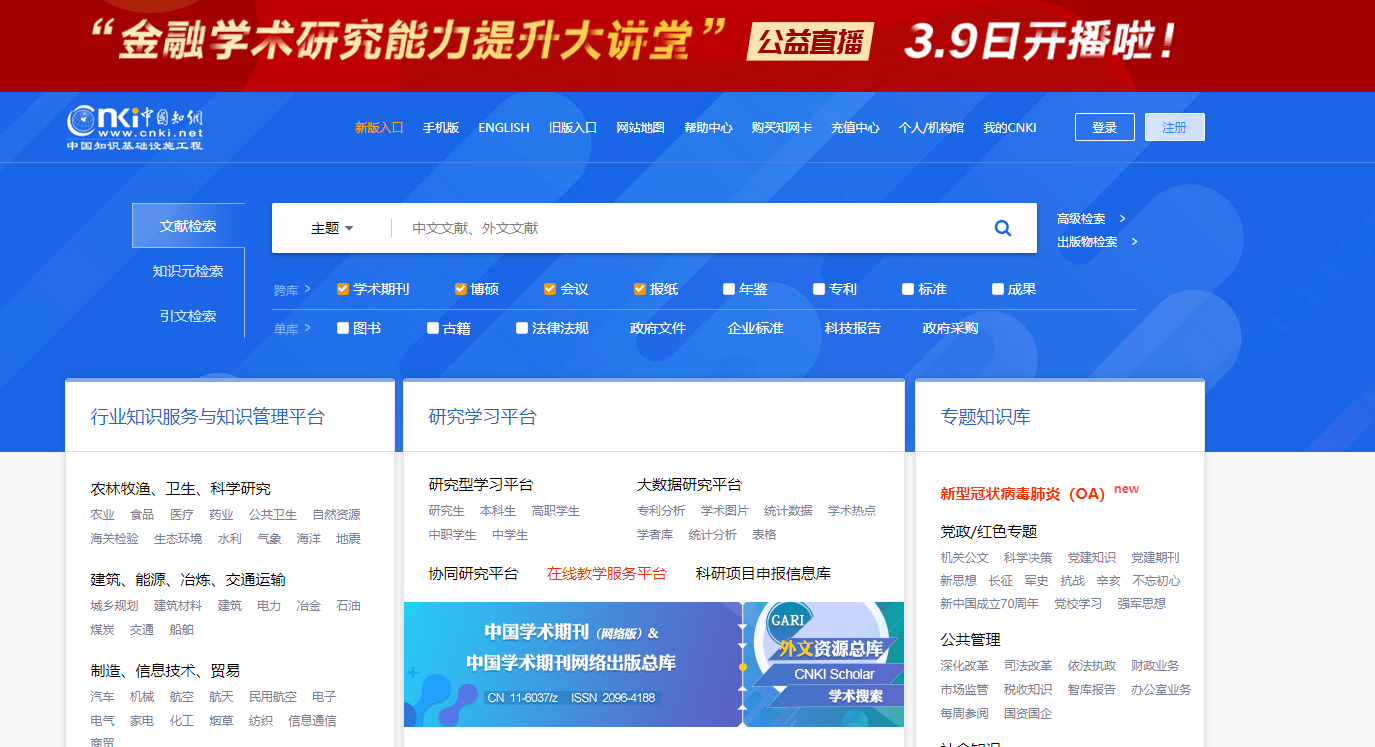
Task: Open the 司法改革 topic link
Action: tap(1028, 665)
